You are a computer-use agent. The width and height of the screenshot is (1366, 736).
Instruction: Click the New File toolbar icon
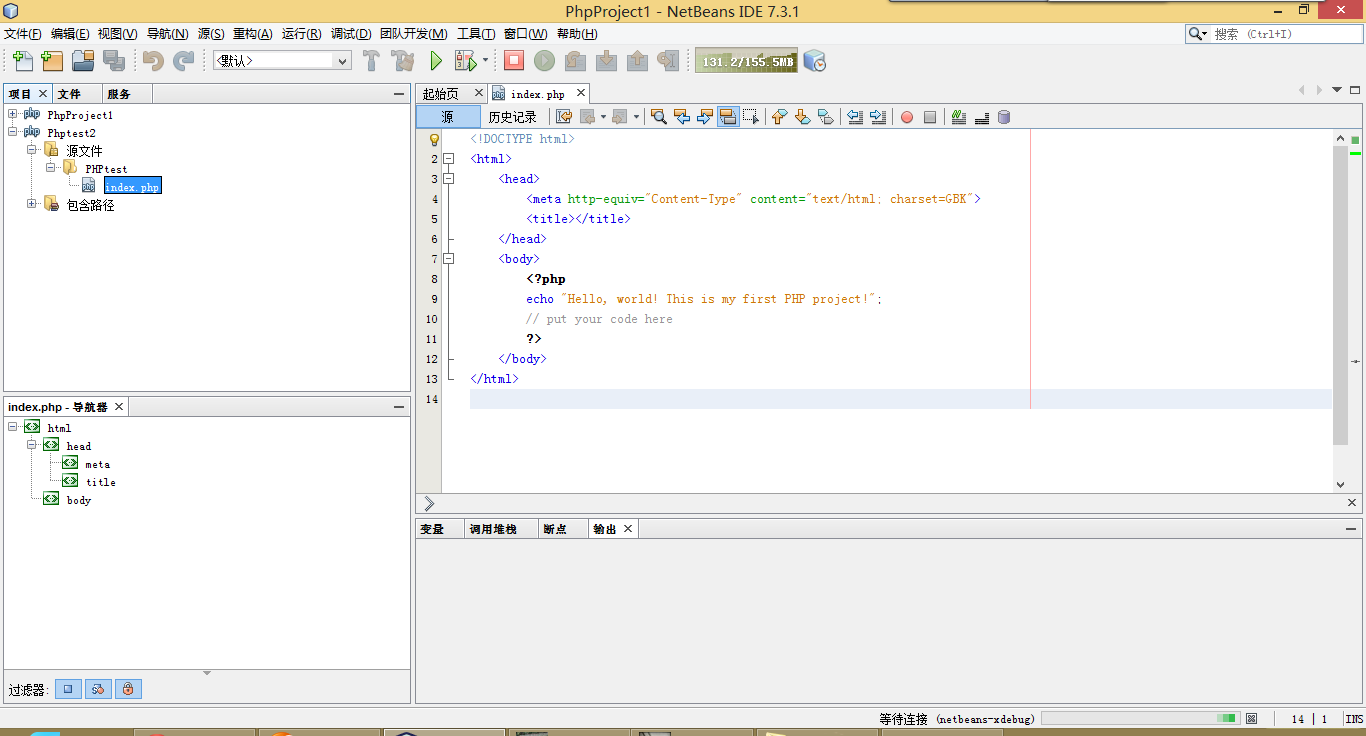click(22, 61)
